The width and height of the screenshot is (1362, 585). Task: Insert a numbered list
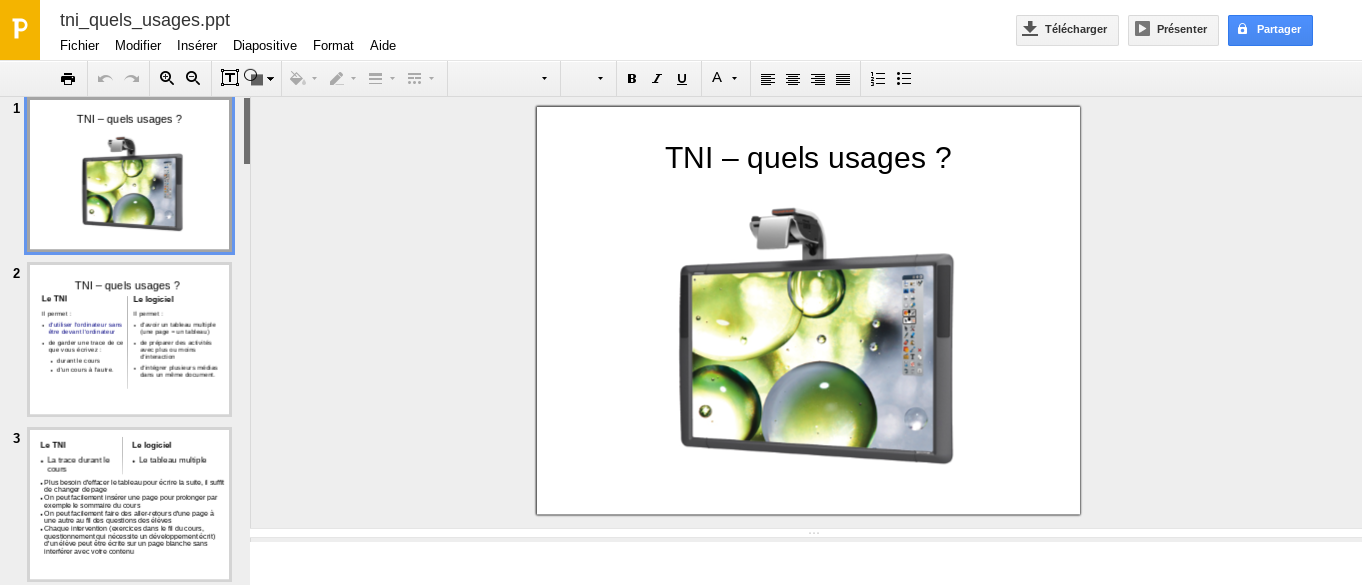click(878, 79)
